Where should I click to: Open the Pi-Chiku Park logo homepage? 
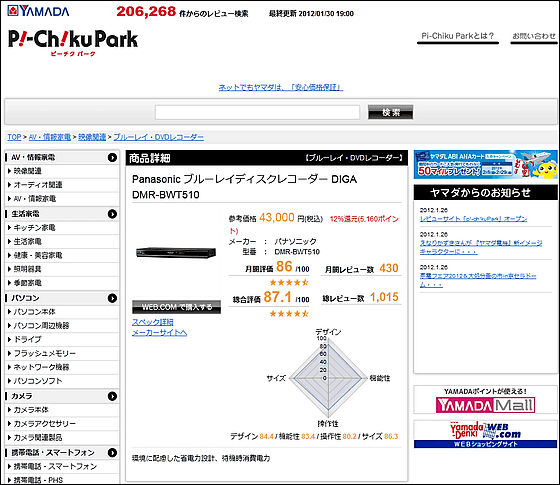pyautogui.click(x=73, y=42)
